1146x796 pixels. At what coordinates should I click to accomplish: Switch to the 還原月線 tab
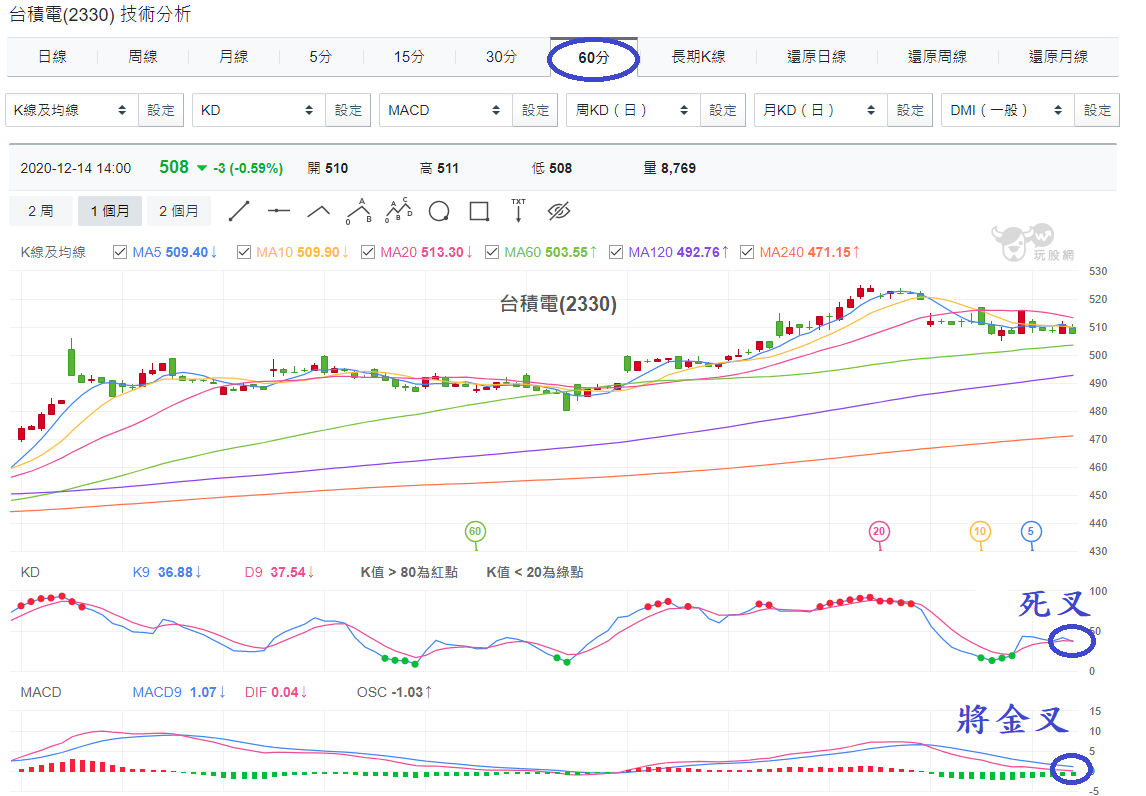point(1058,57)
